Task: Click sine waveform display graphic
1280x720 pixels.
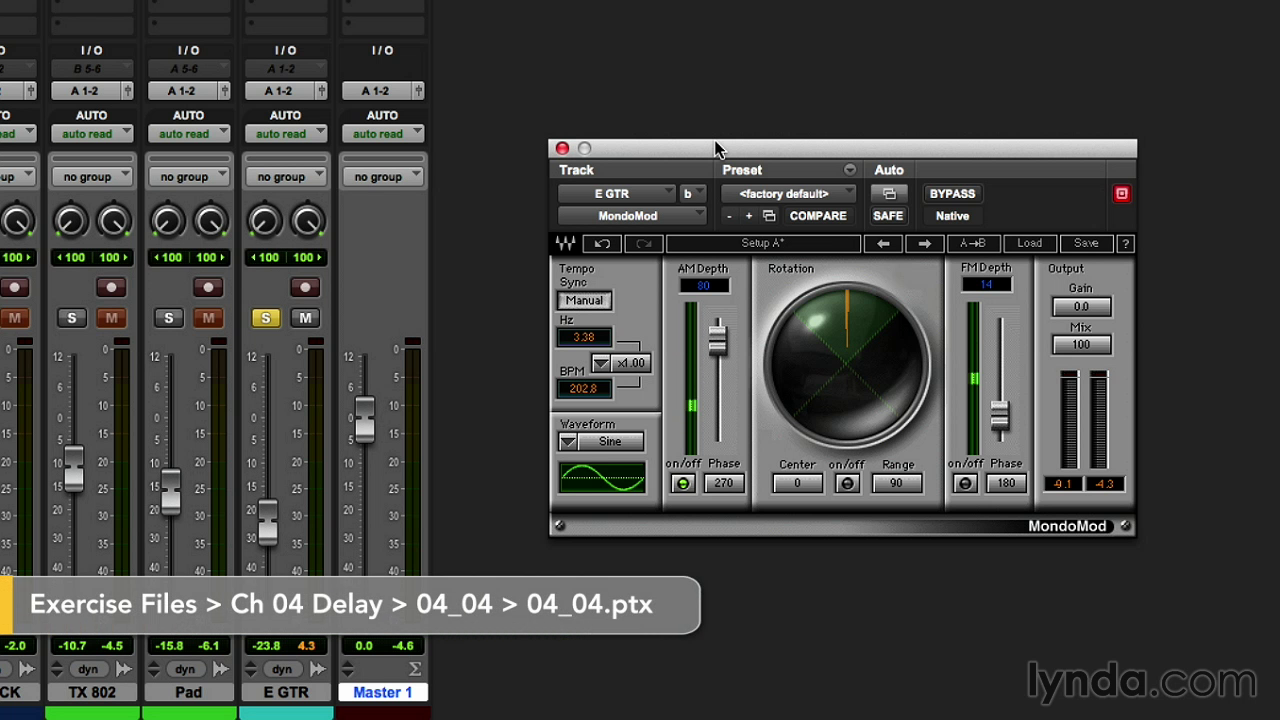Action: pyautogui.click(x=602, y=478)
